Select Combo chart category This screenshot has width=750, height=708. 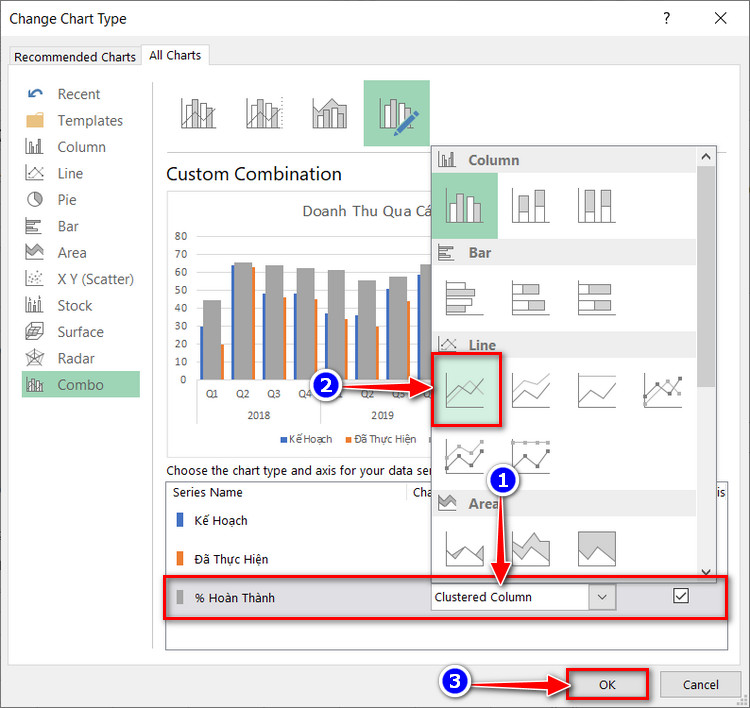(x=81, y=385)
